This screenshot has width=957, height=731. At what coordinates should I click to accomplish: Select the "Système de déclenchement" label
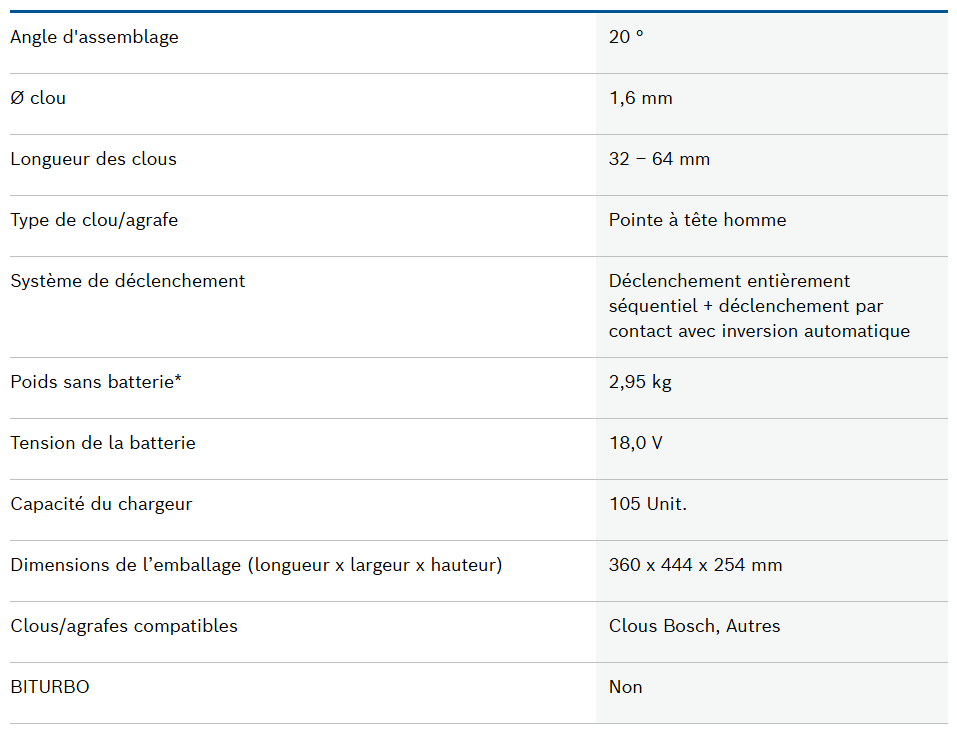coord(127,282)
